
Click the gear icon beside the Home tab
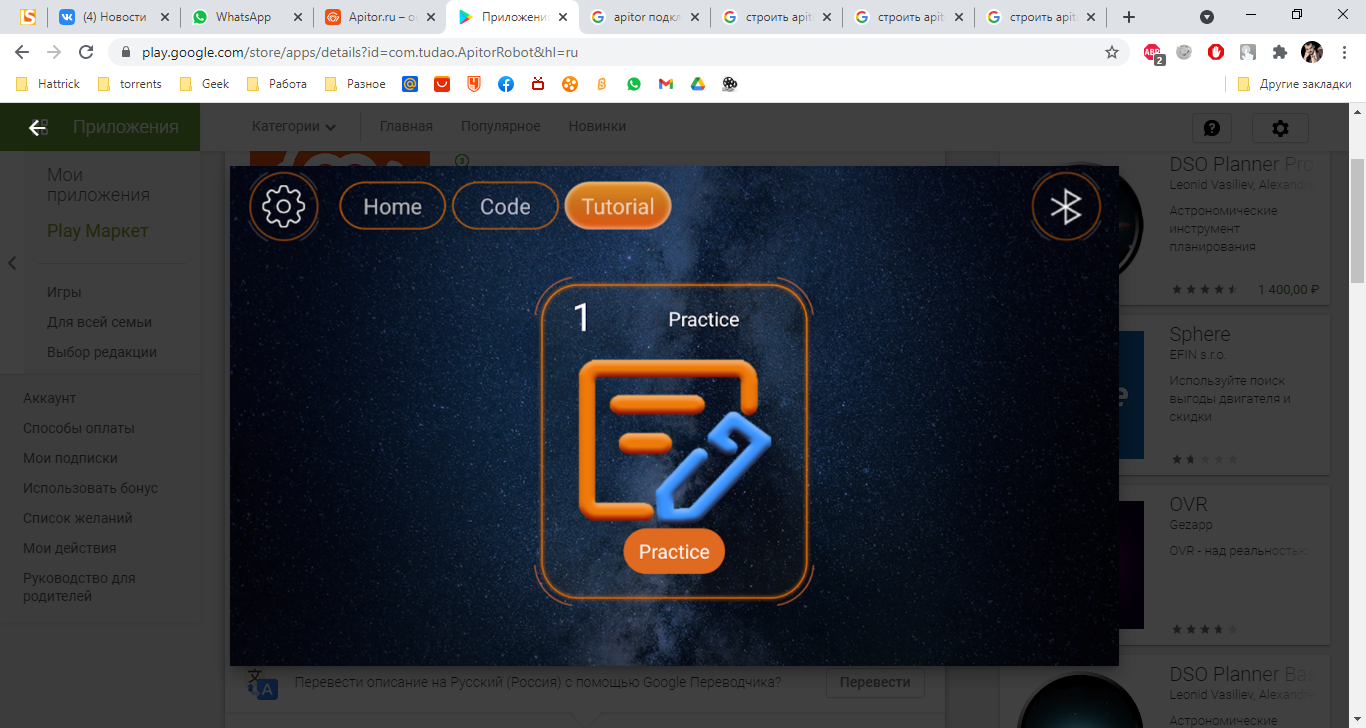[x=283, y=207]
